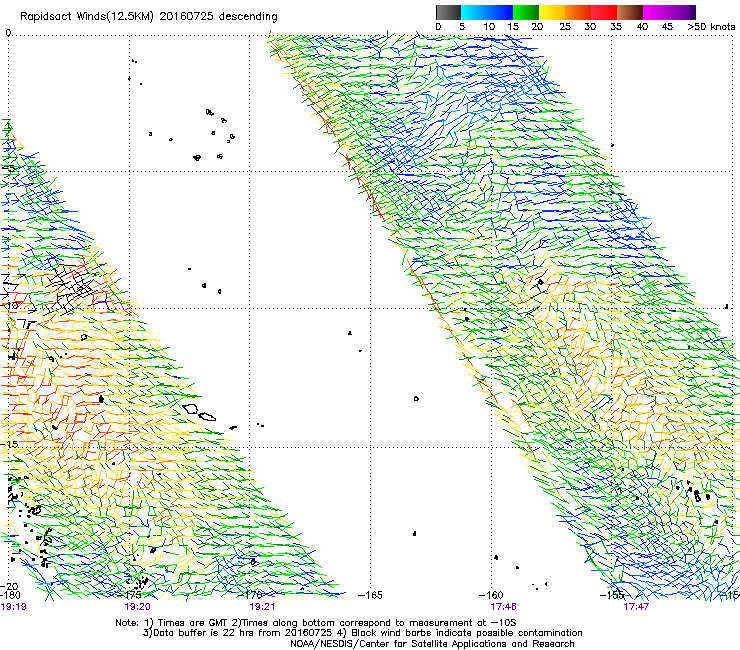Click the '>50 knots' legend label
This screenshot has height=650, width=740.
(711, 27)
